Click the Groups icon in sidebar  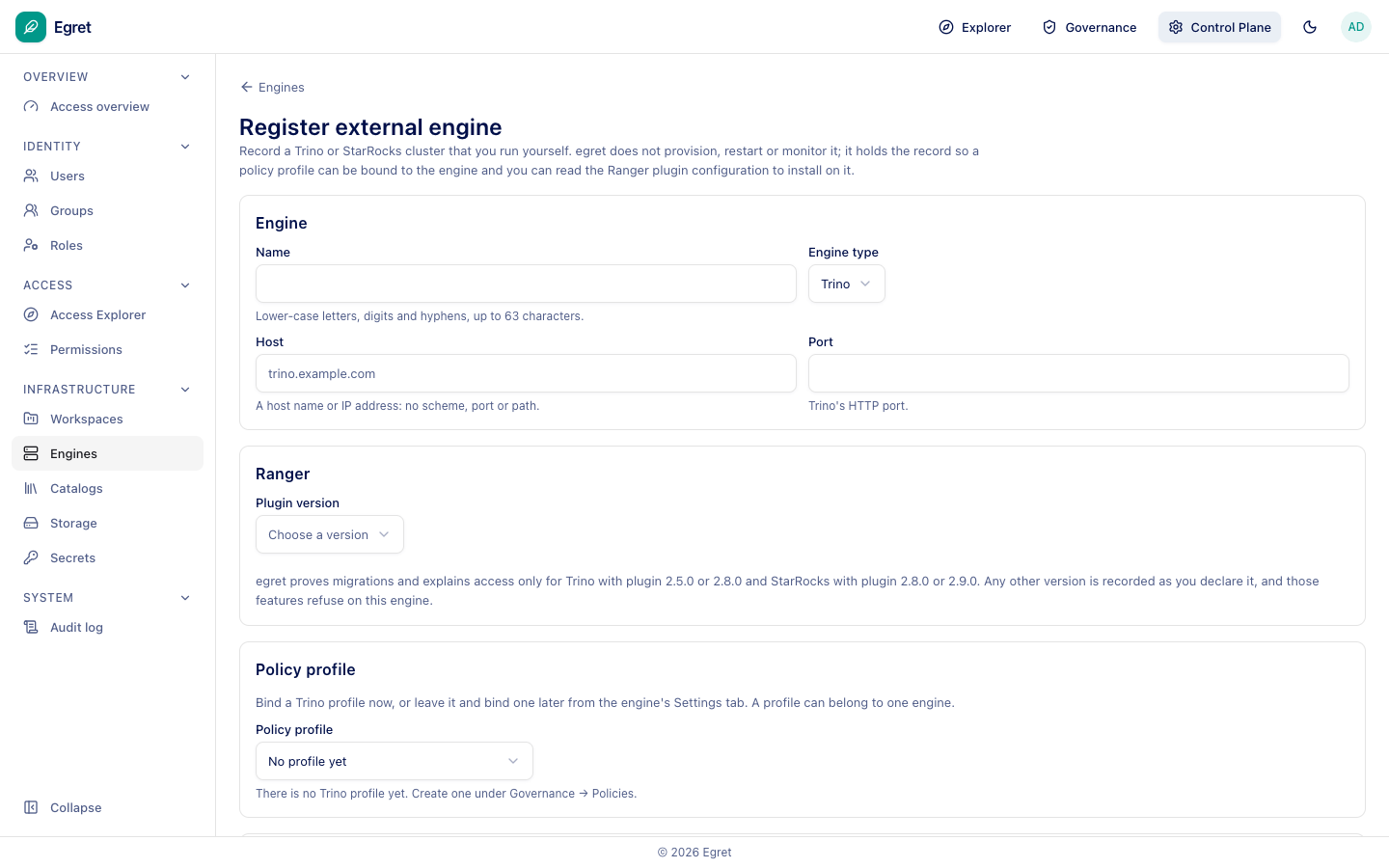point(31,211)
